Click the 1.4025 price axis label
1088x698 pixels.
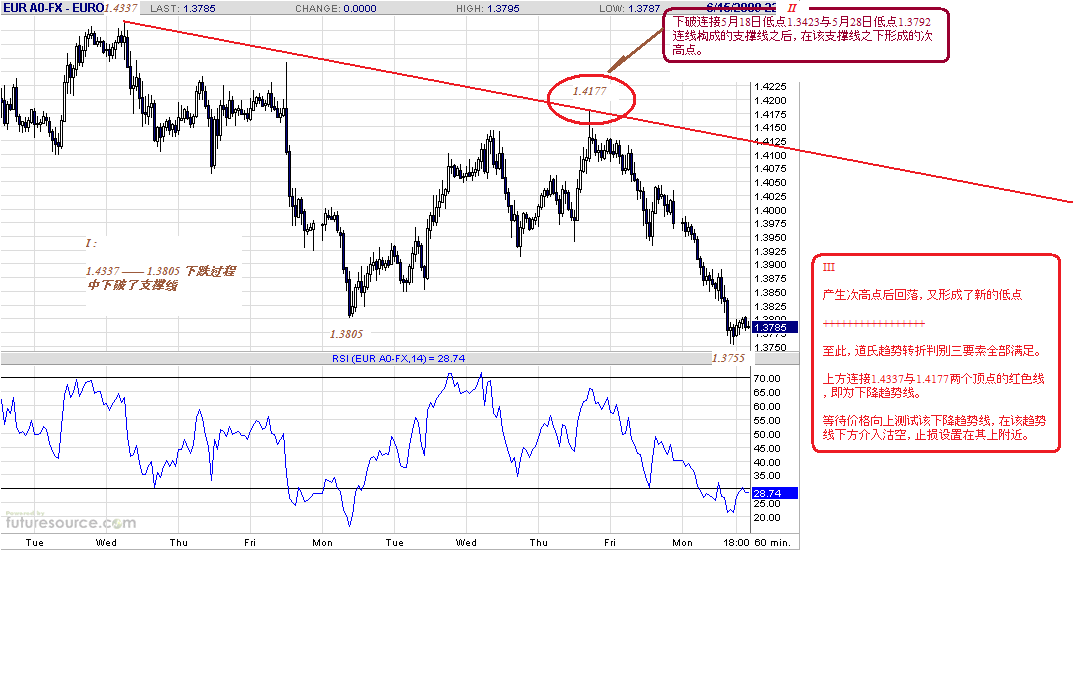[x=770, y=196]
